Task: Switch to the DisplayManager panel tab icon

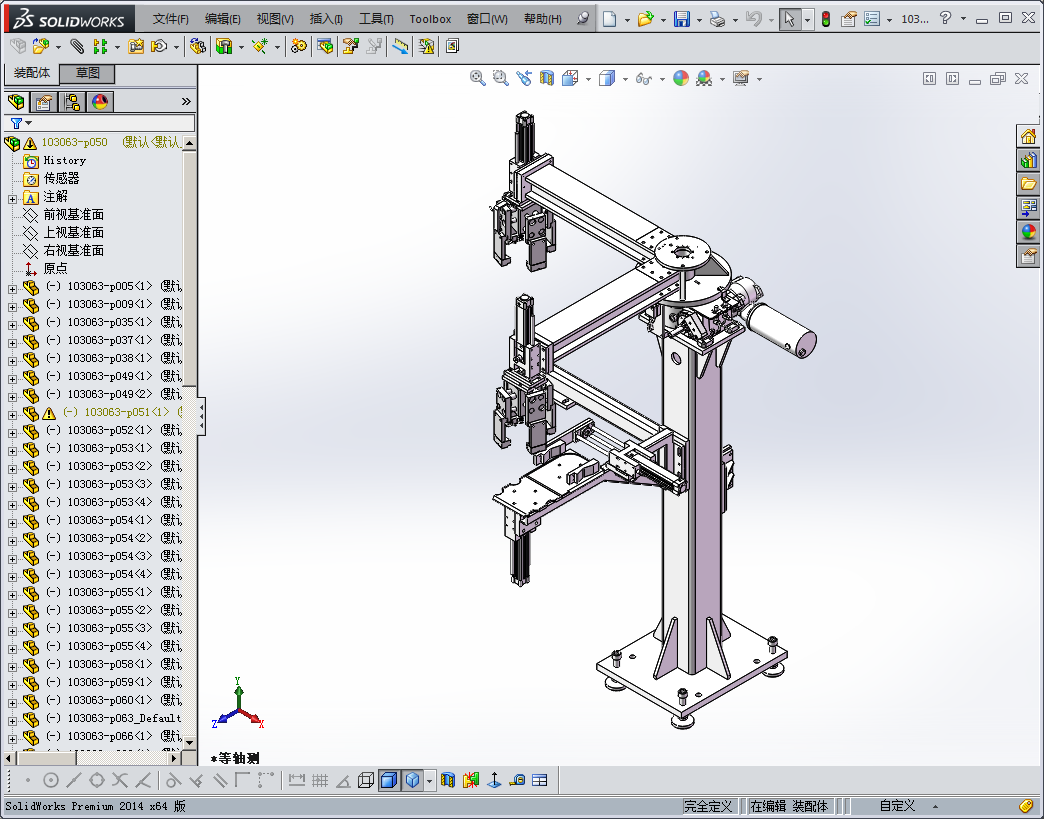Action: tap(100, 102)
